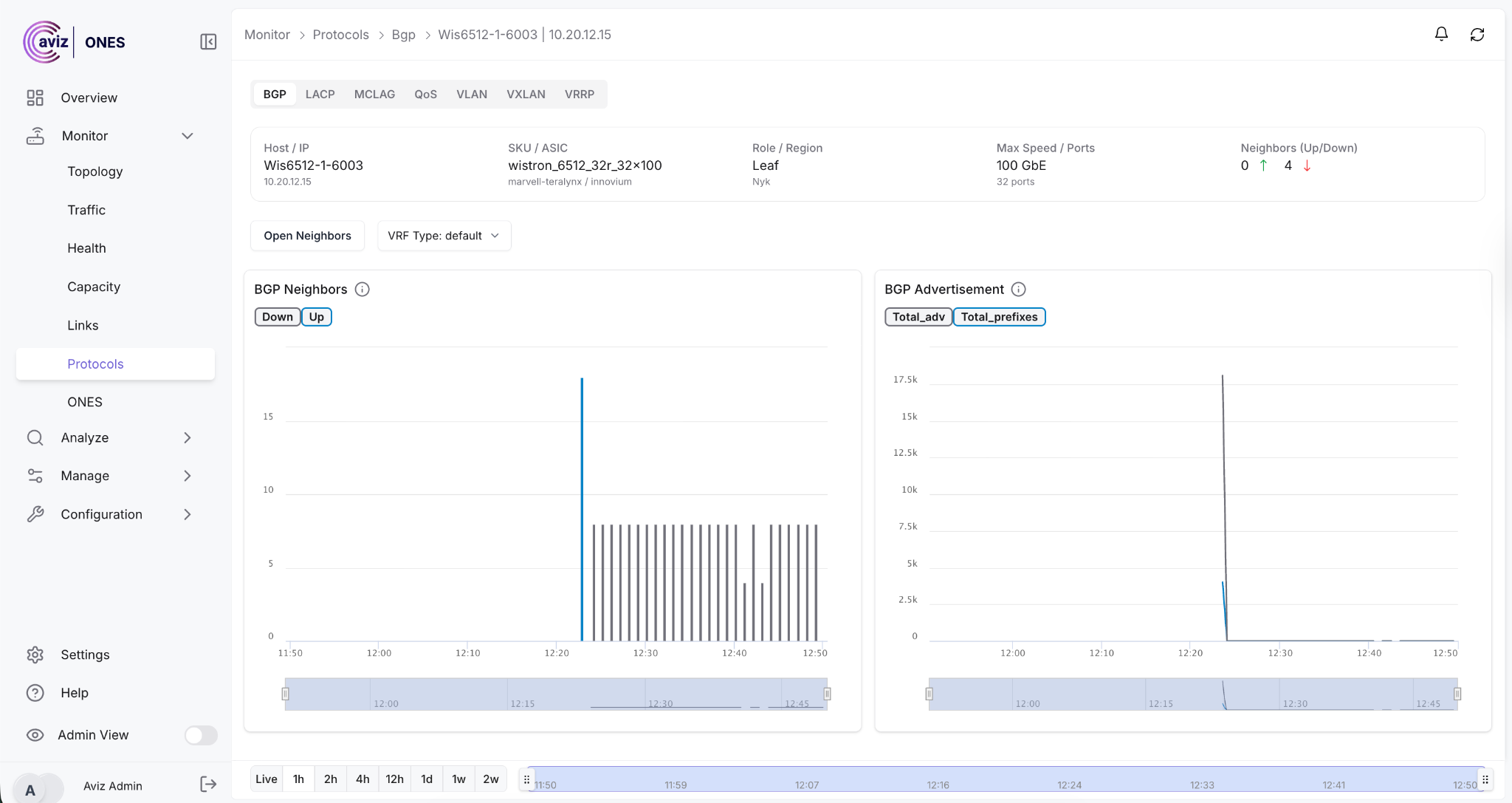Screen dimensions: 1512x803
Task: Click the refresh icon
Action: (1477, 35)
